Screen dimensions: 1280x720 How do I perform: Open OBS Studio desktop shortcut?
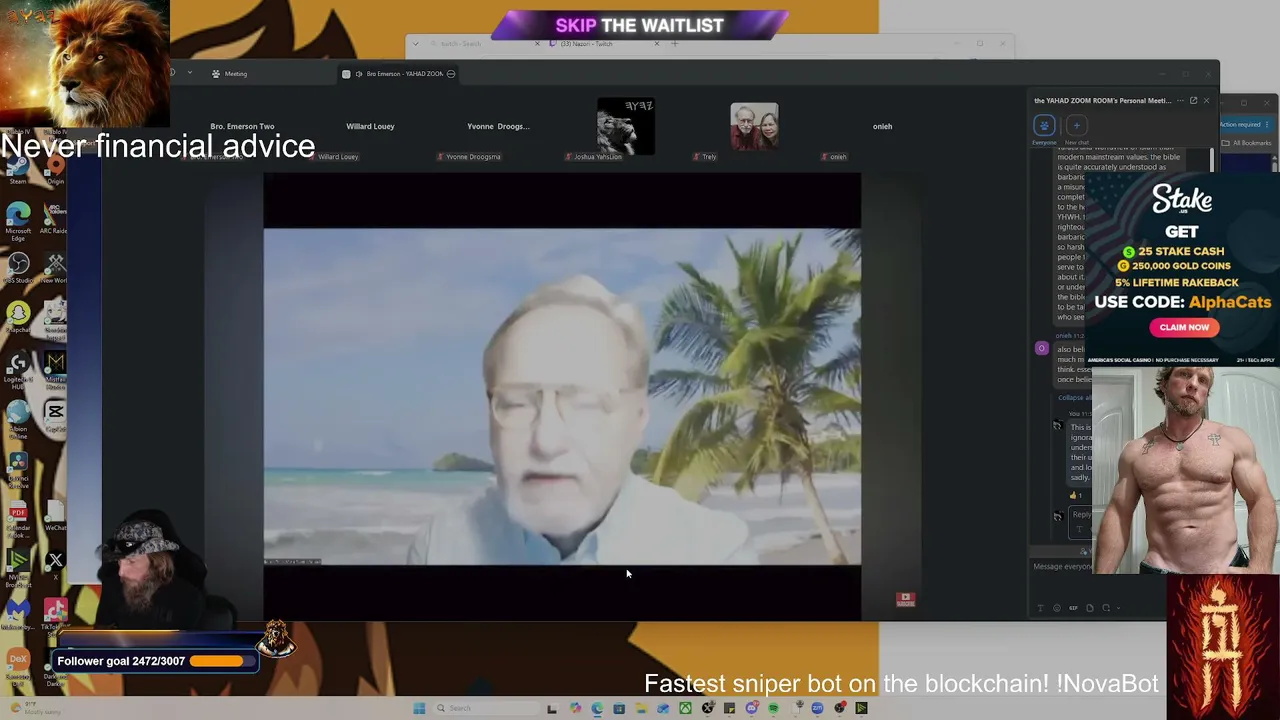coord(18,268)
